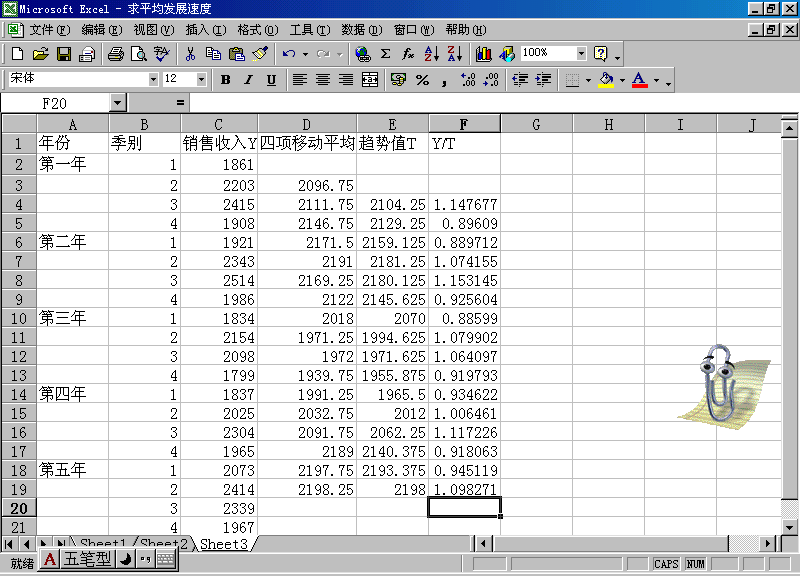This screenshot has width=800, height=576.
Task: Select the Format Painter brush
Action: click(260, 53)
